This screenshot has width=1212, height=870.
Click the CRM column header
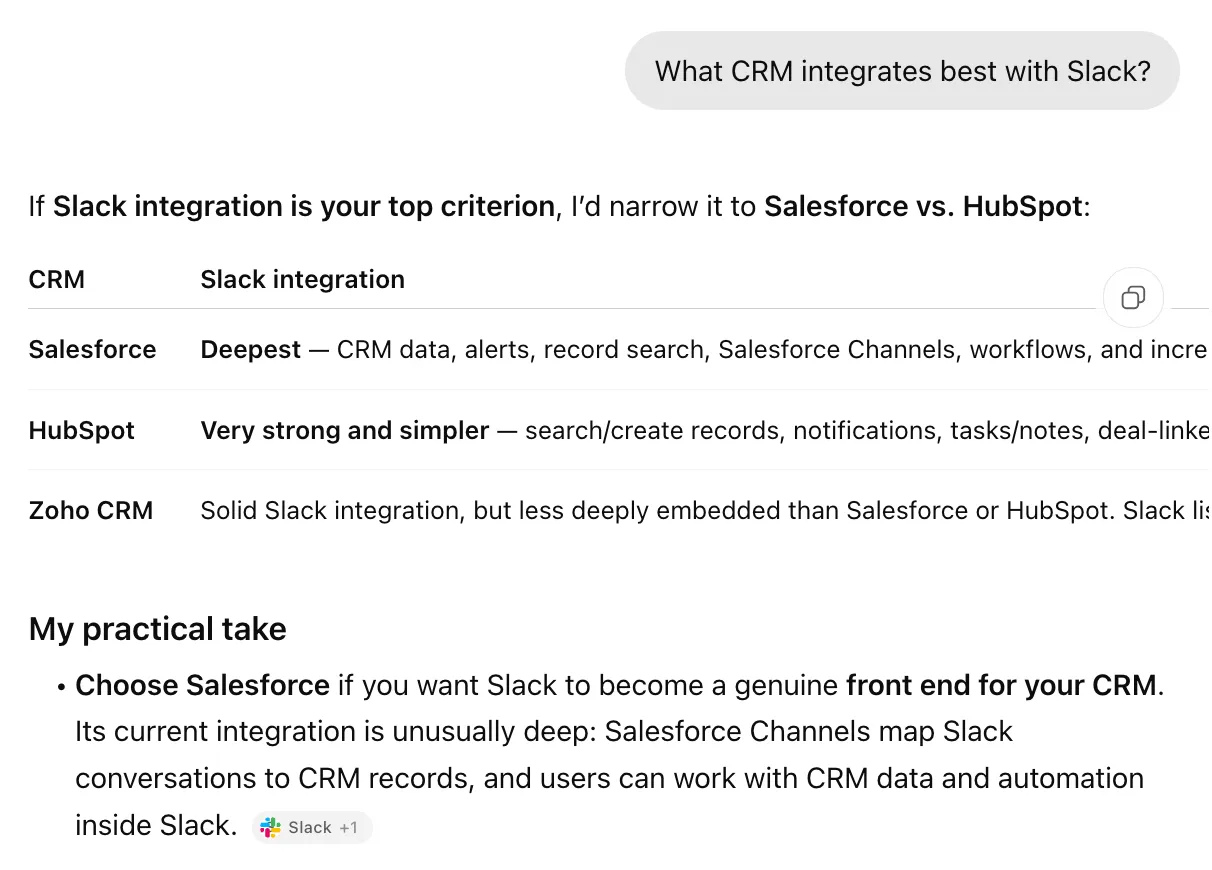click(x=57, y=280)
